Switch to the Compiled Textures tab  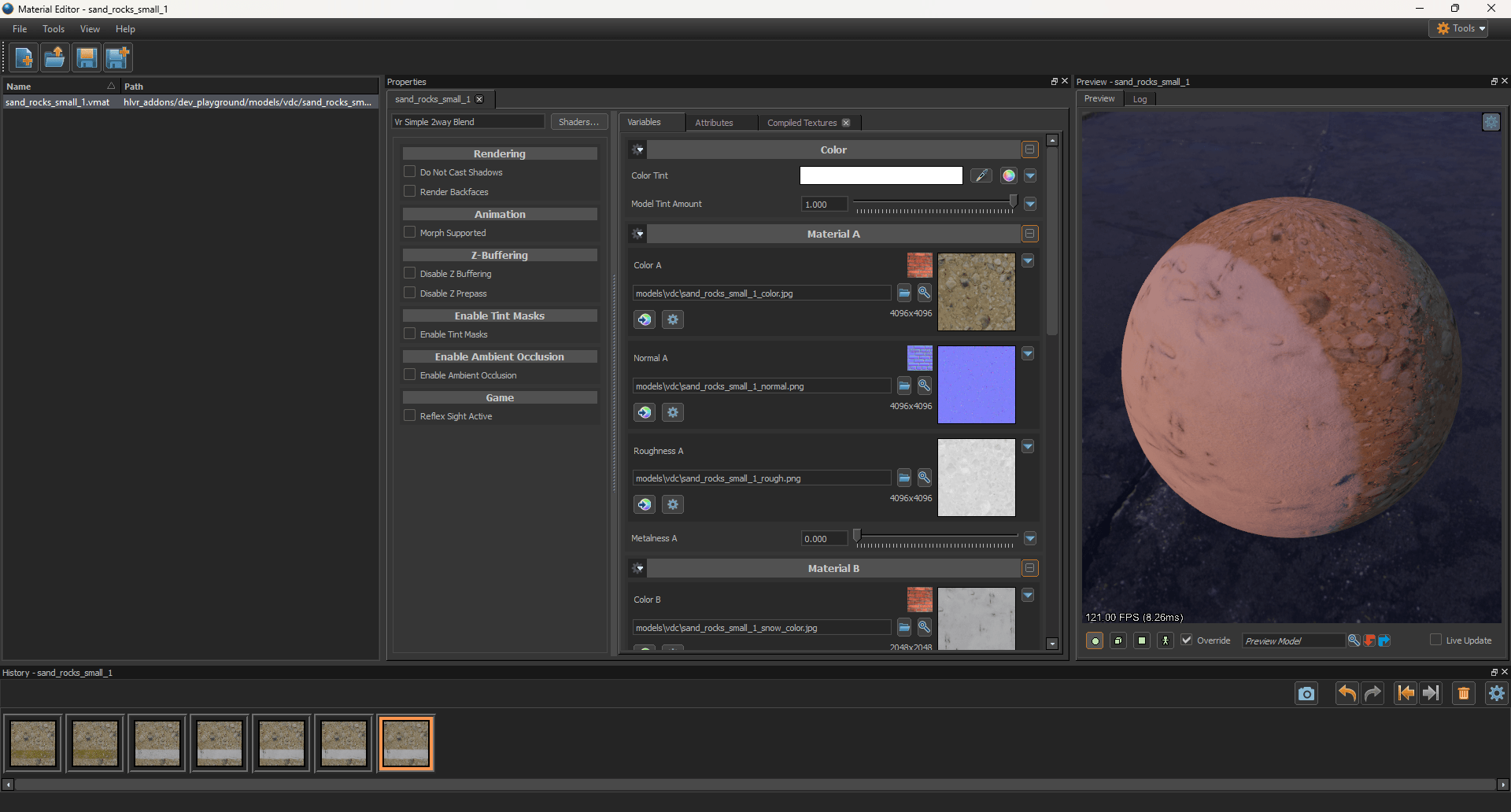pyautogui.click(x=802, y=123)
